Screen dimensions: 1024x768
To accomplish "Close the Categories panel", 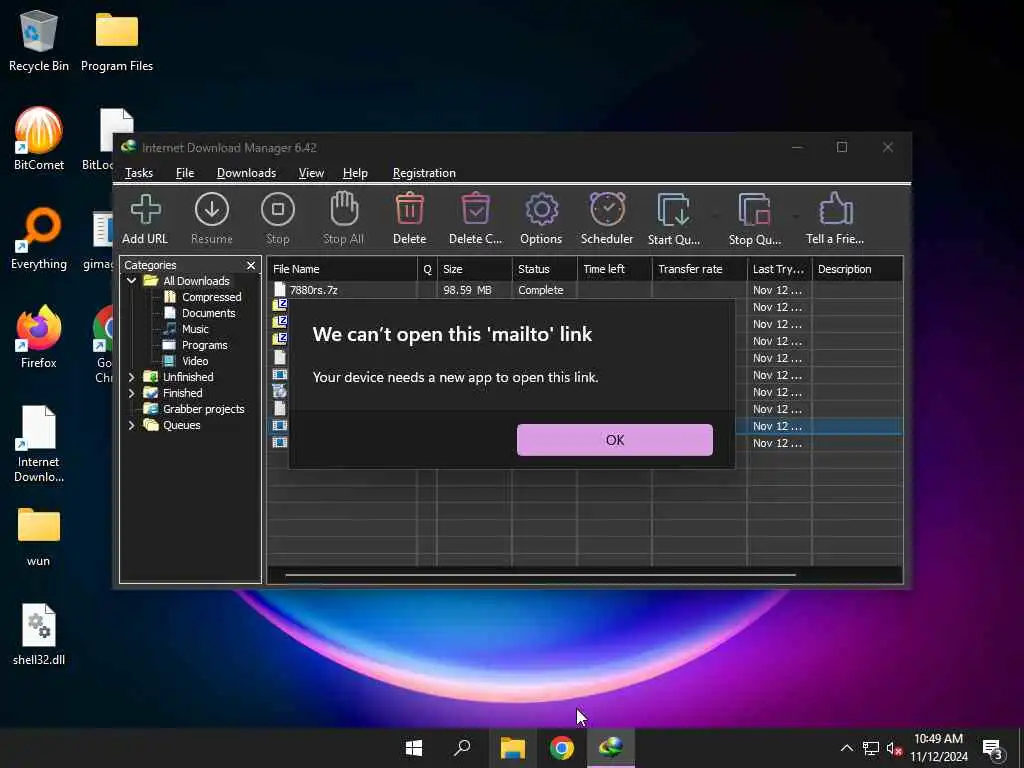I will pos(251,265).
